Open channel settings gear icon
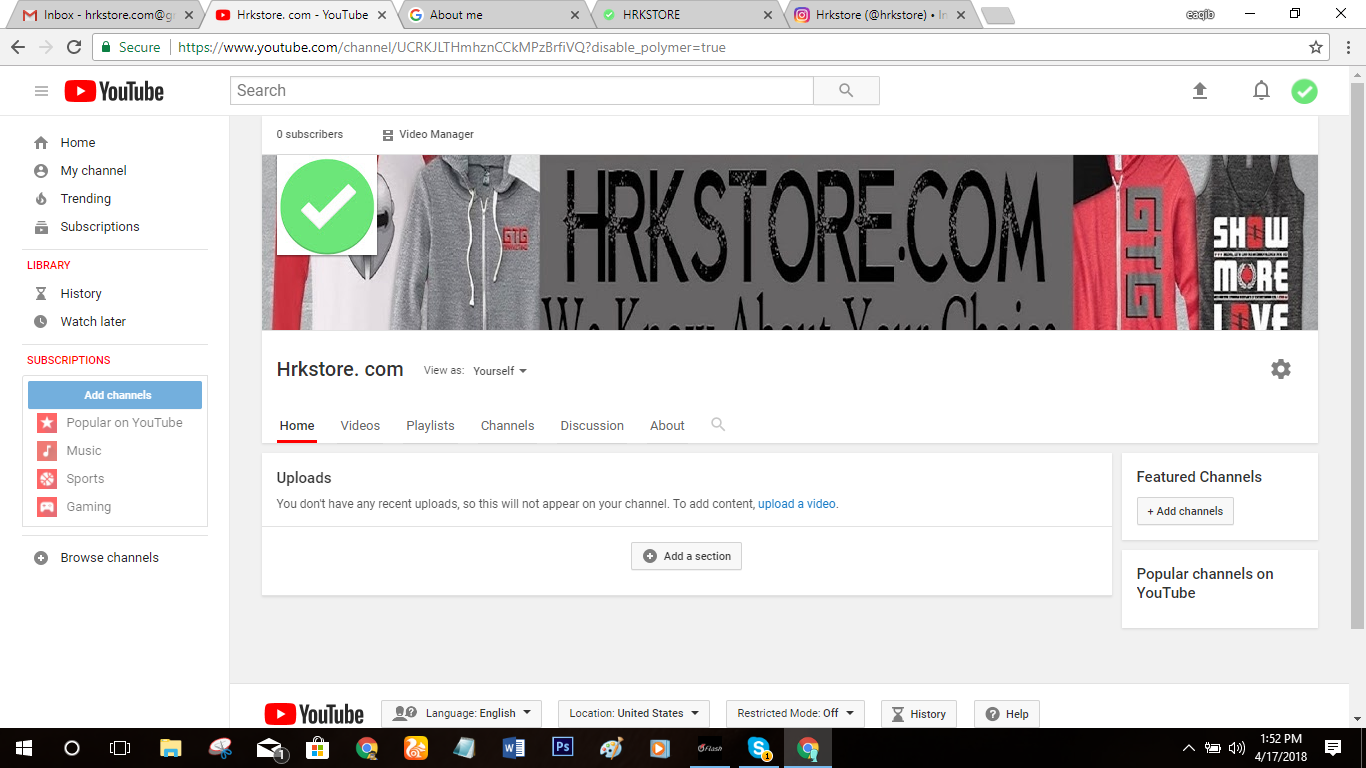 (1281, 369)
